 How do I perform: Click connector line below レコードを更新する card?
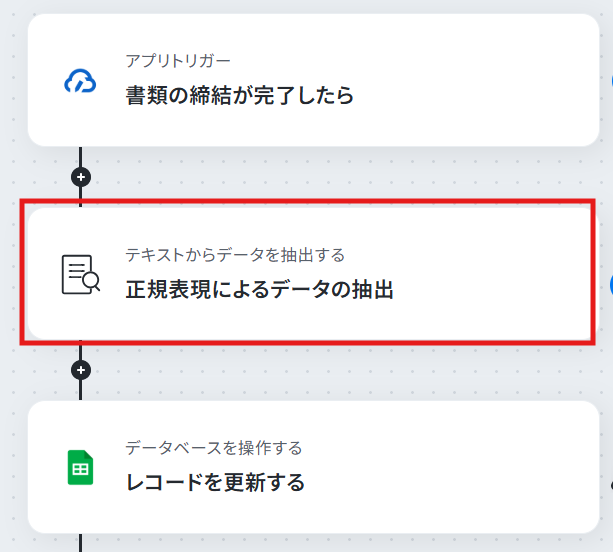pyautogui.click(x=81, y=543)
